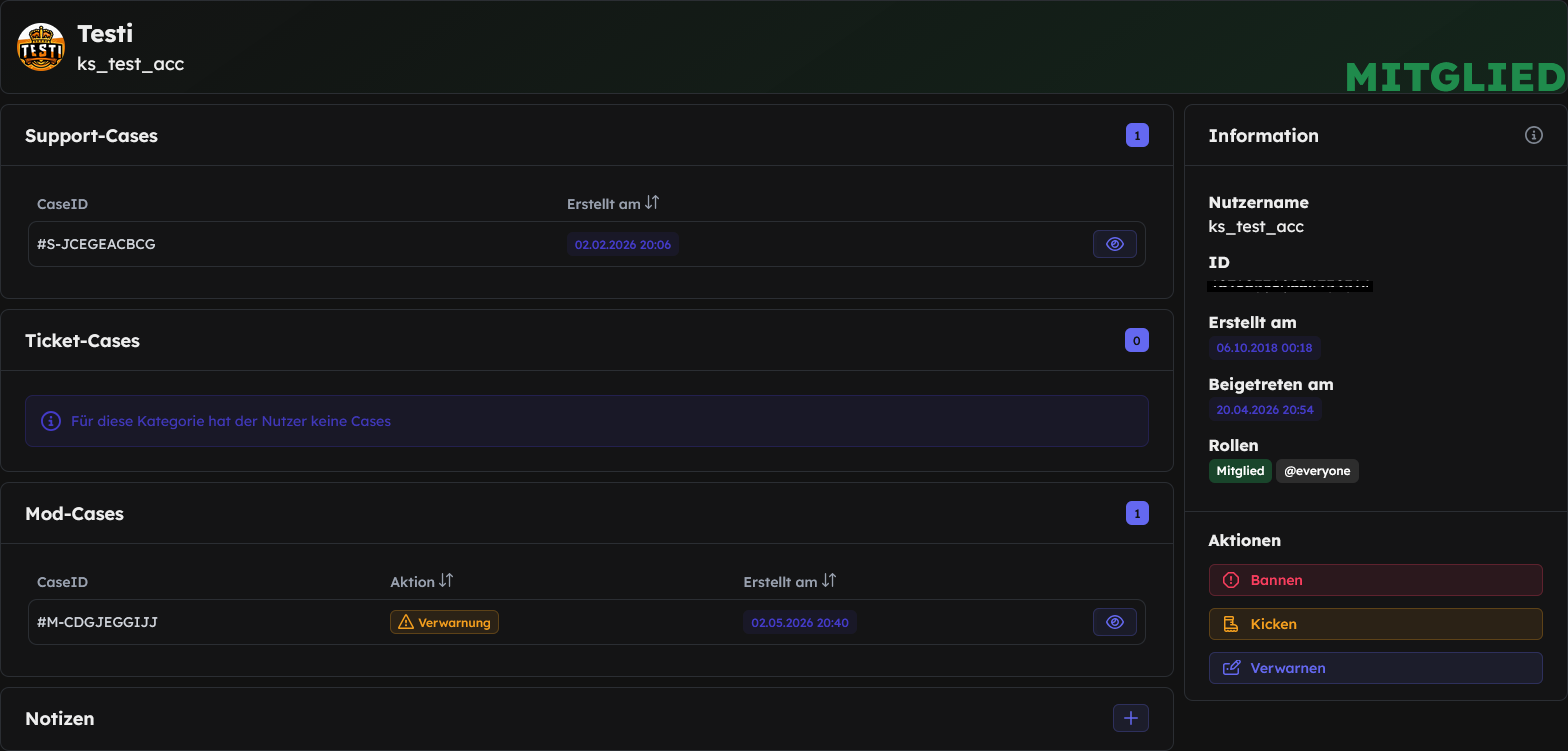View support case #S-JCEGEACBCG via eye icon
Viewport: 1568px width, 751px height.
1115,244
